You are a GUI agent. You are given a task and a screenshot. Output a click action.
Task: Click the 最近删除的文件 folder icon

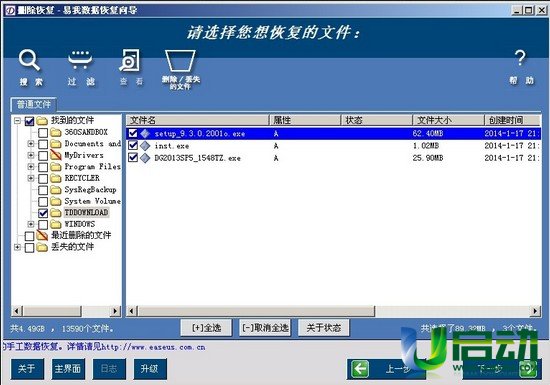tap(42, 235)
